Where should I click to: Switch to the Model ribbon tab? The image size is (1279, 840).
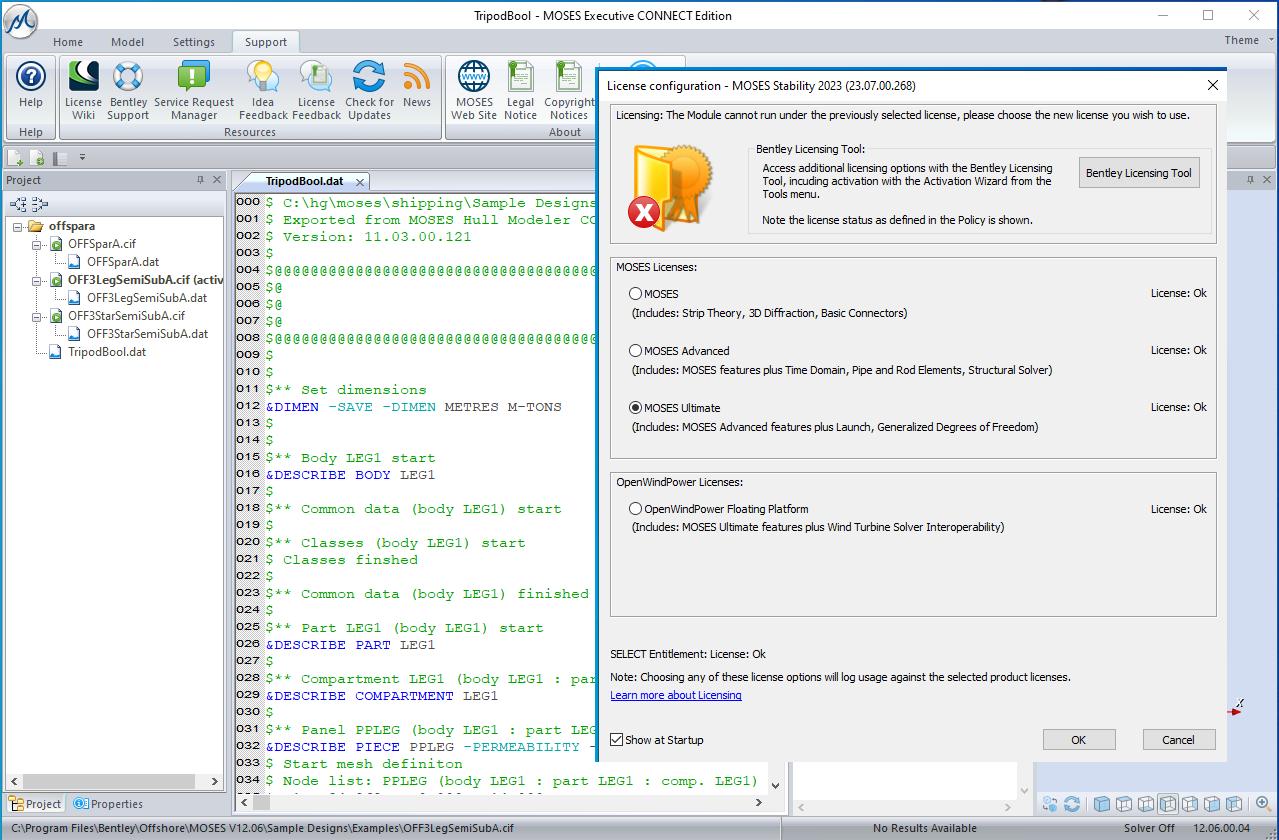[x=128, y=42]
